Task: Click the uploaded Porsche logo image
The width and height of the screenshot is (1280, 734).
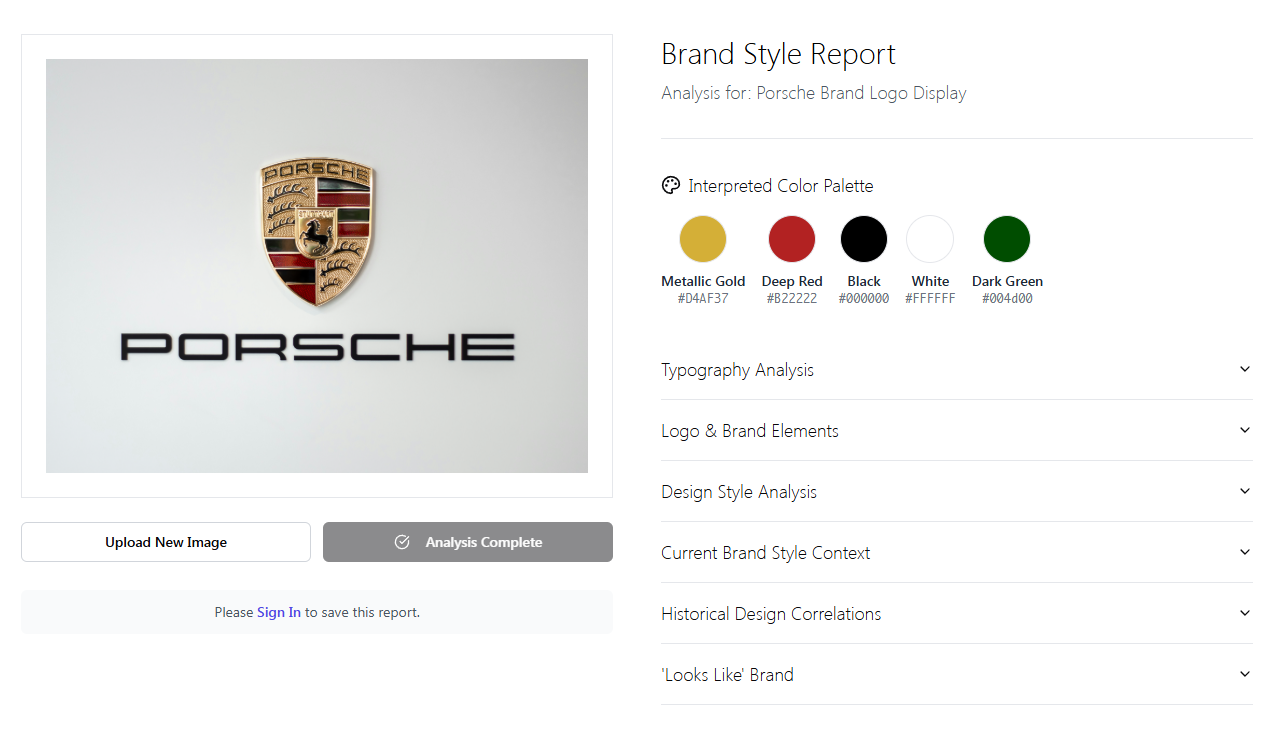Action: coord(317,266)
